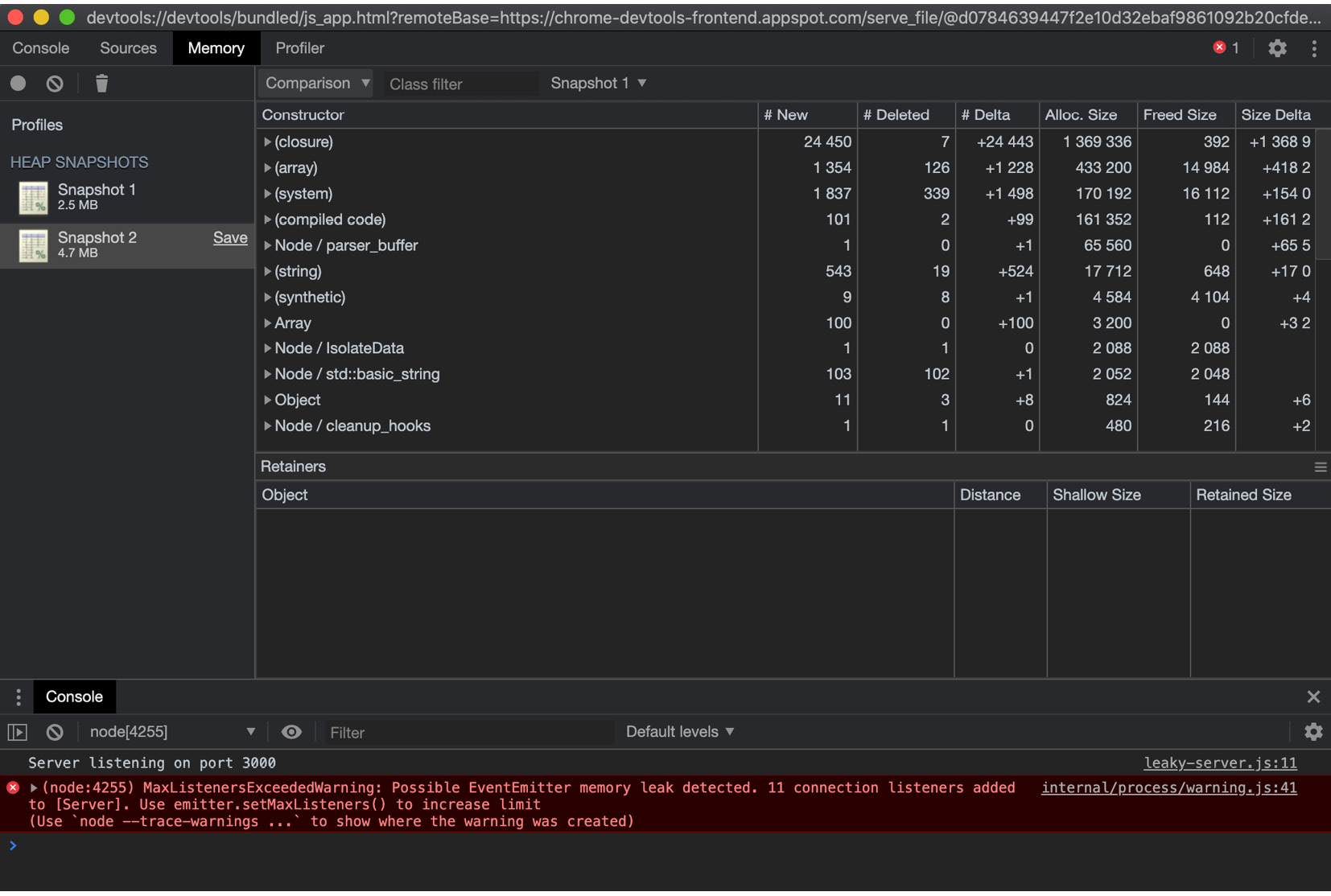The height and width of the screenshot is (896, 1331).
Task: Open the Comparison perspective dropdown
Action: [315, 83]
